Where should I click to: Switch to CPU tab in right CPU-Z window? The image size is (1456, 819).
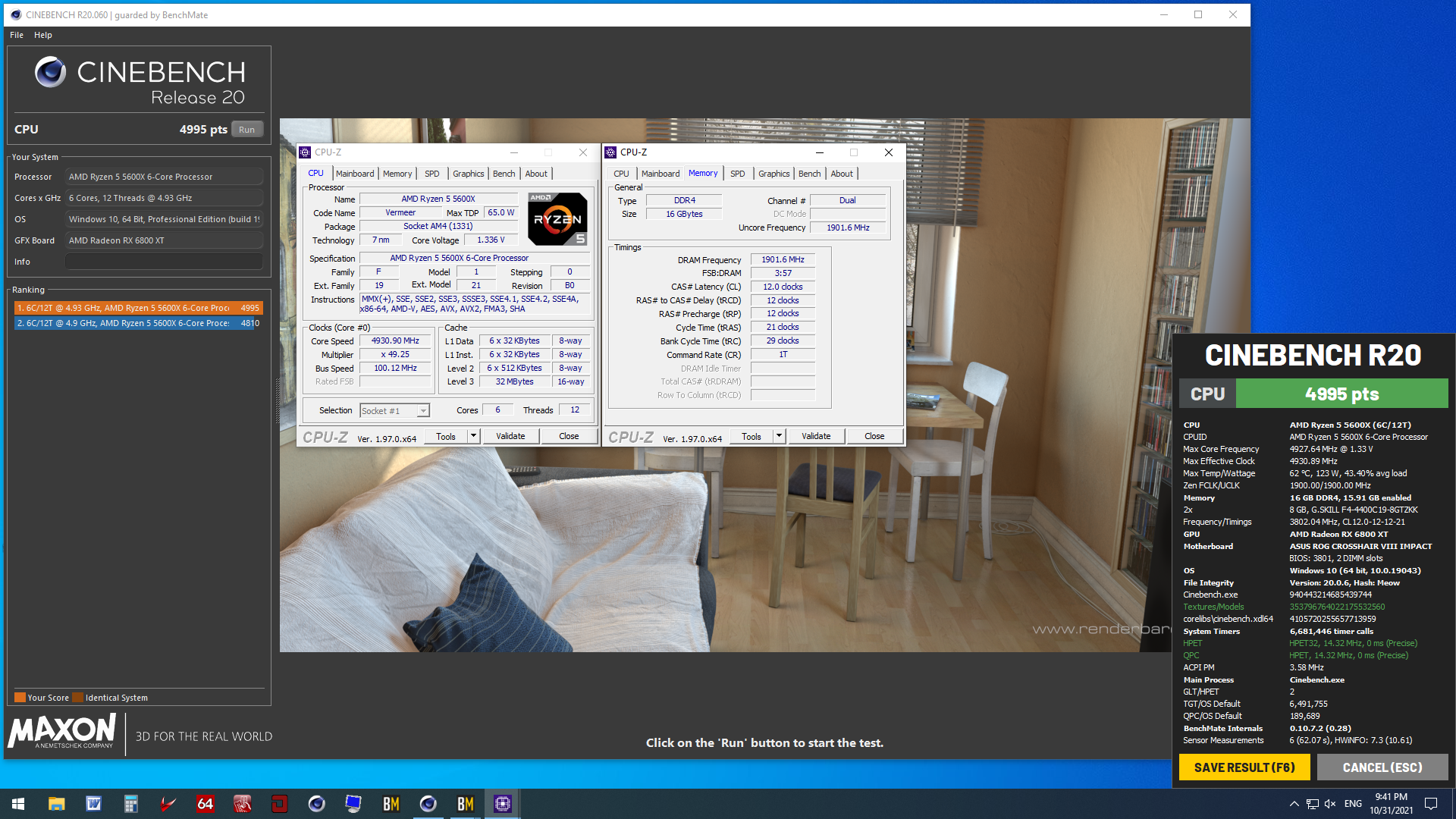[621, 174]
